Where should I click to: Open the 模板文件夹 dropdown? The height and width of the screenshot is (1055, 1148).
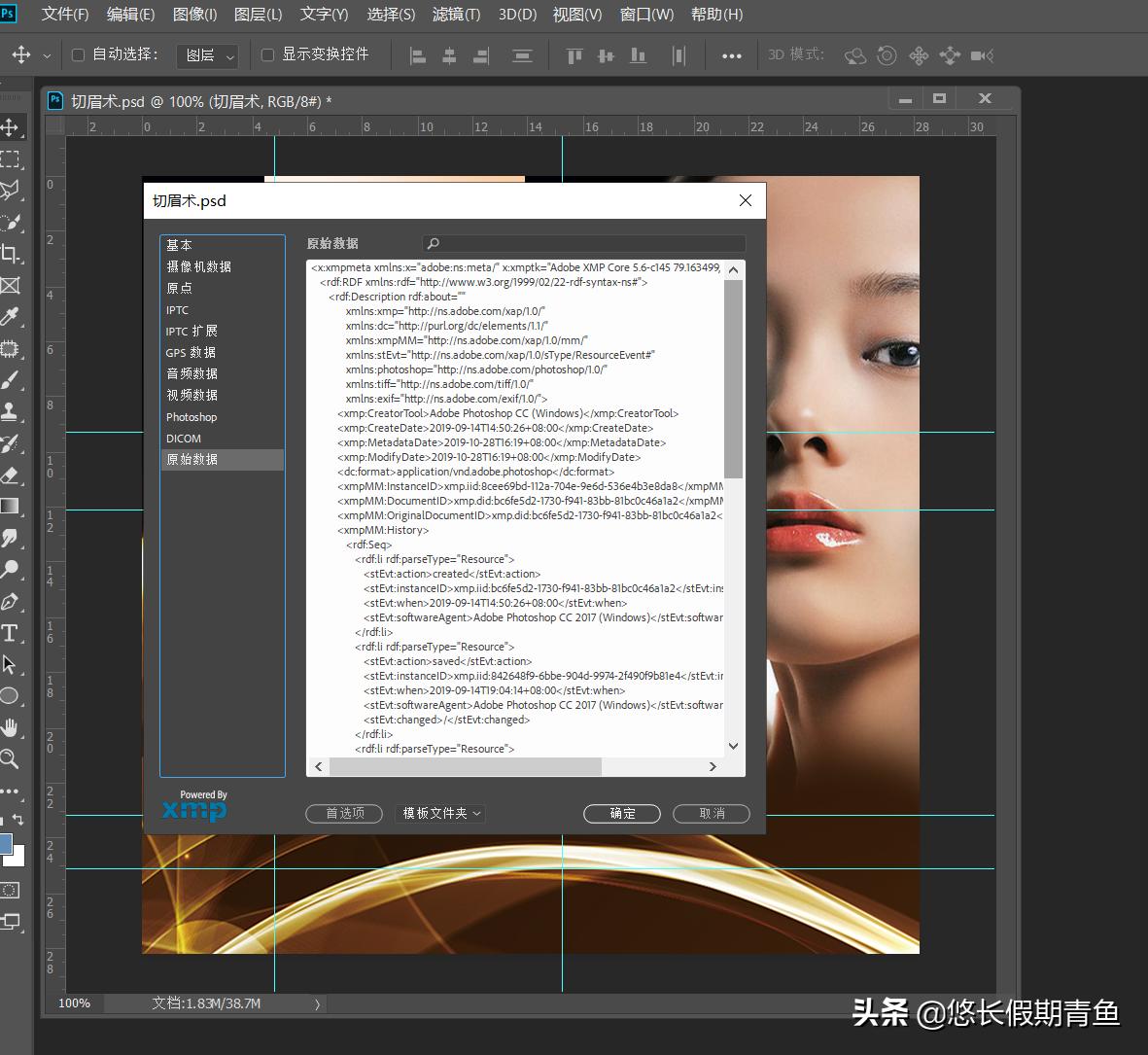click(x=439, y=814)
